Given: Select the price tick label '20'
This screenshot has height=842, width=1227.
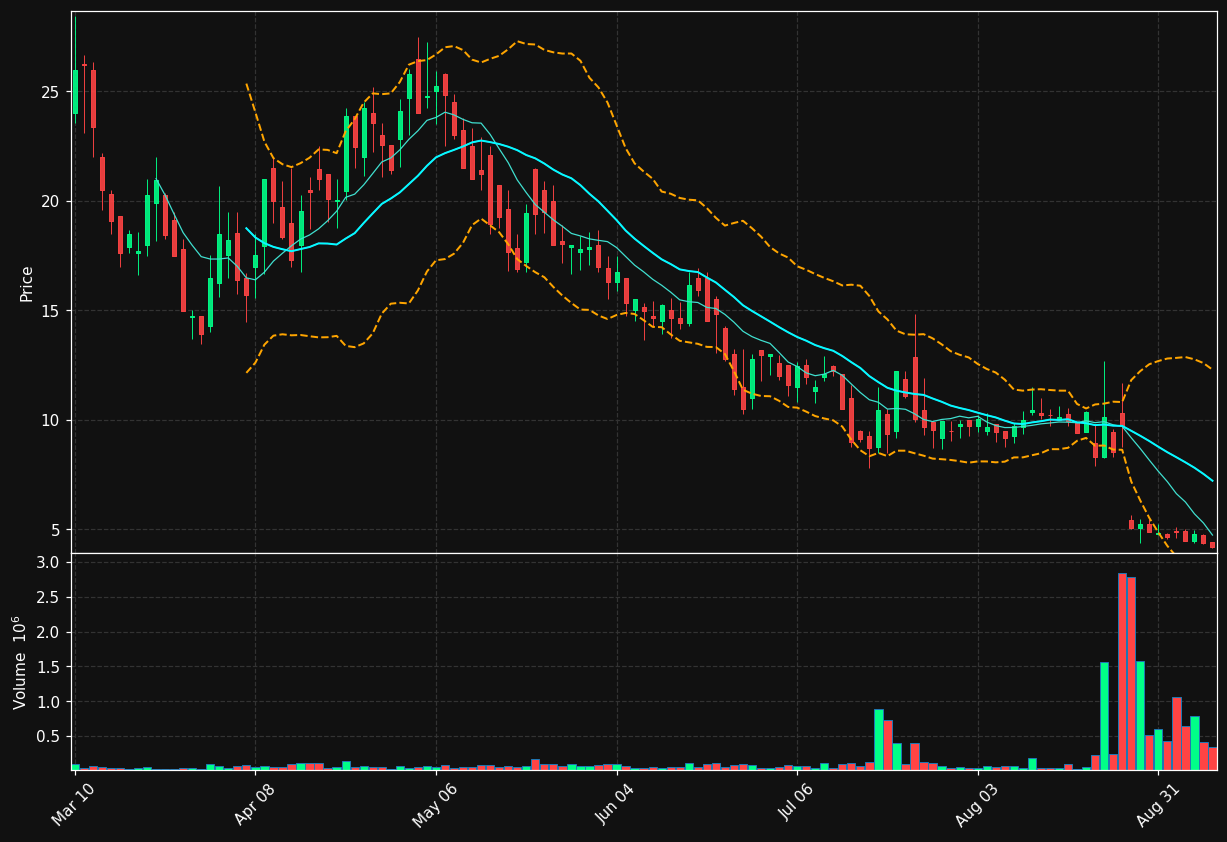Looking at the screenshot, I should (51, 201).
